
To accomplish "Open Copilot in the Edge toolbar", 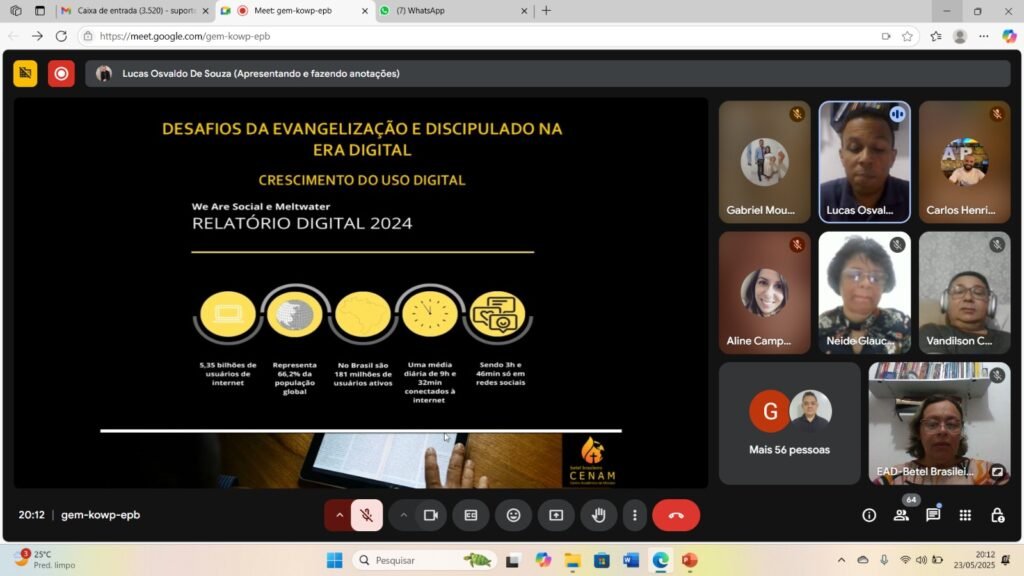I will click(1009, 37).
